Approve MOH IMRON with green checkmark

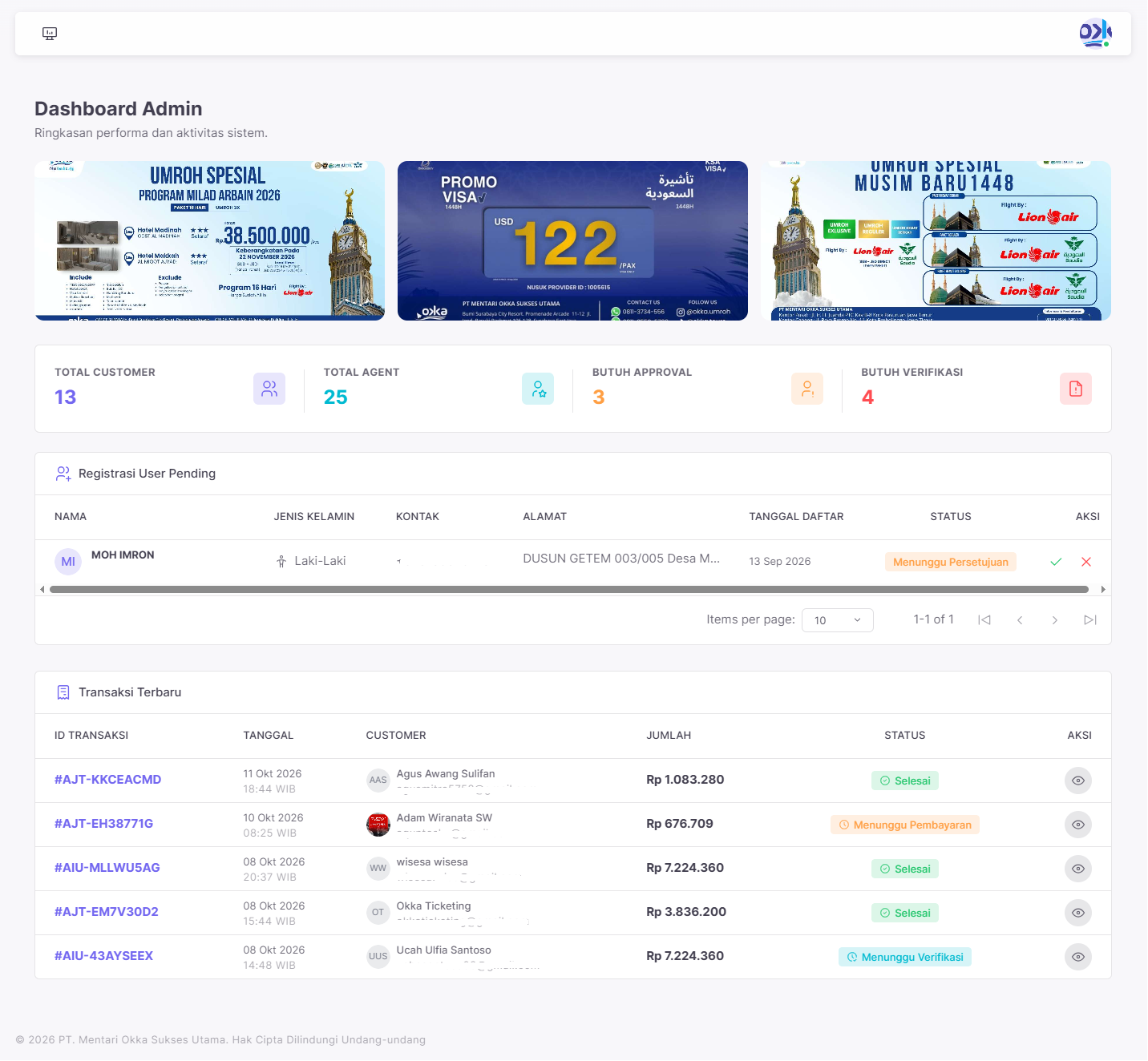tap(1056, 562)
